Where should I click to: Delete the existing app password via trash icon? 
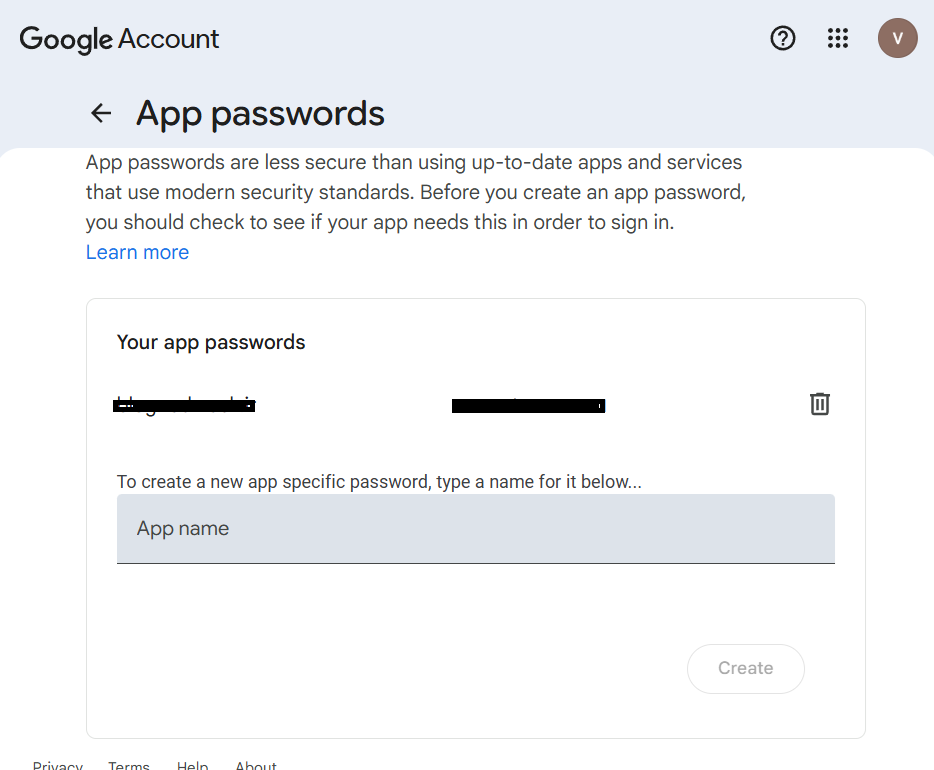(x=820, y=404)
